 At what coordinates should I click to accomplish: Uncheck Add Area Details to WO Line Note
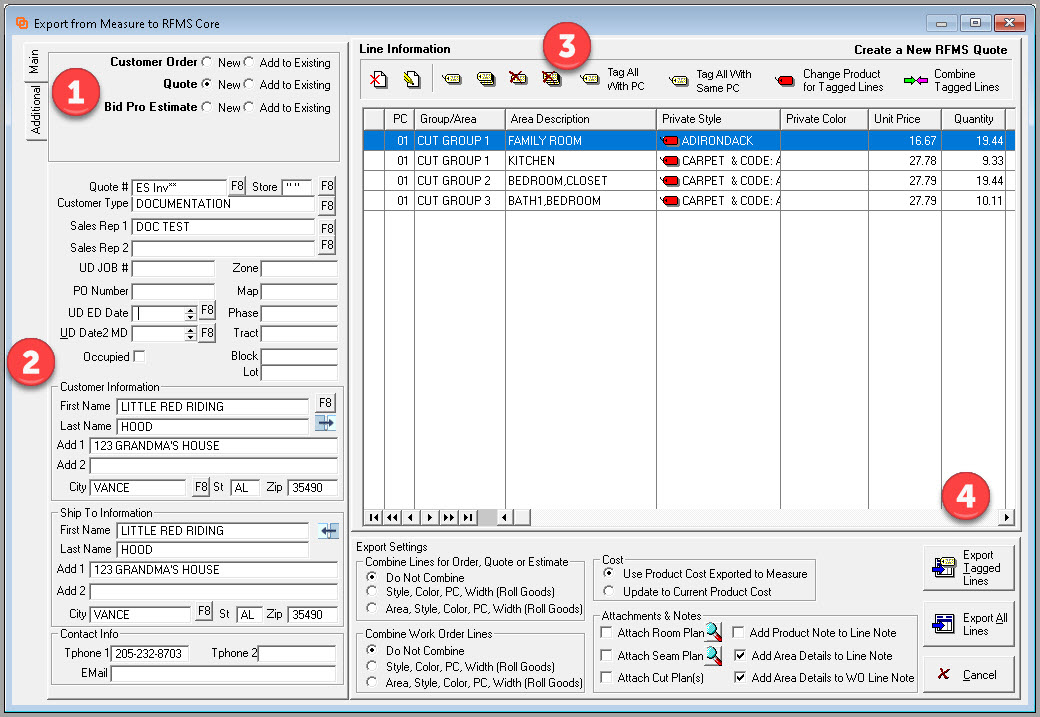(x=740, y=677)
